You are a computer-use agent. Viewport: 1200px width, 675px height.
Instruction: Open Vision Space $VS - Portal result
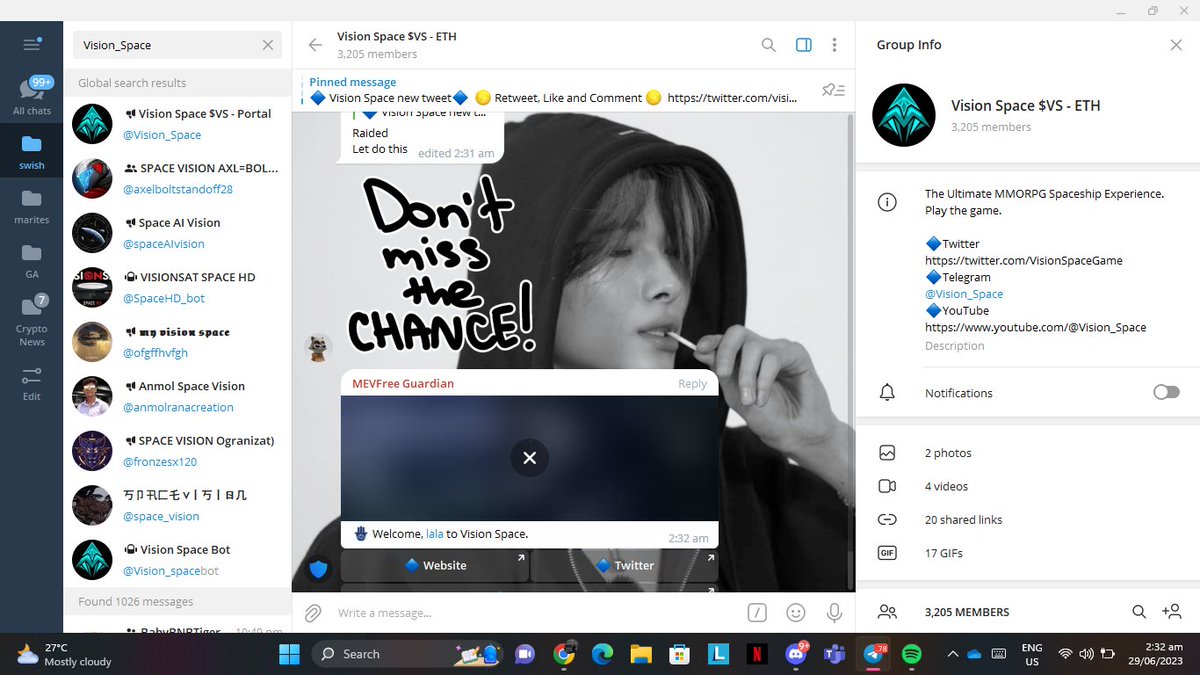coord(177,124)
